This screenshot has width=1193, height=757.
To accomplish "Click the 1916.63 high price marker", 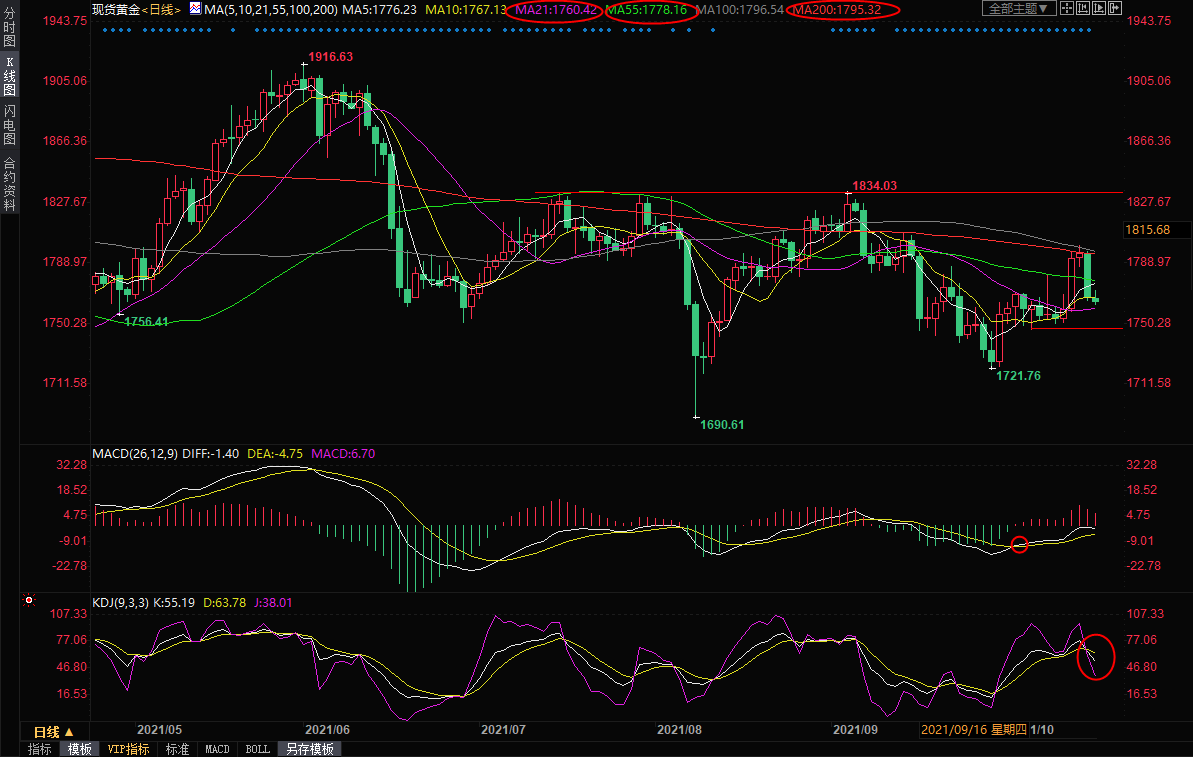I will pos(330,57).
